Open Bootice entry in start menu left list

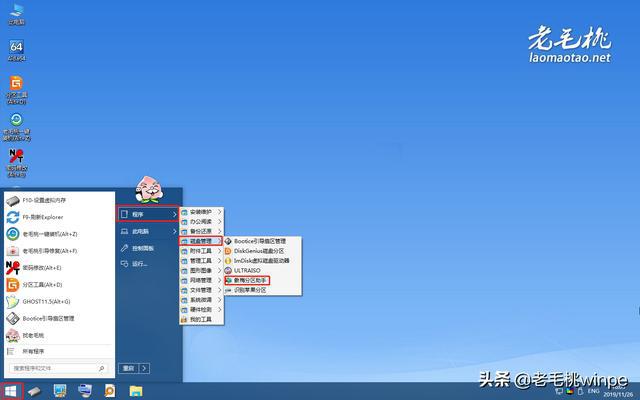[59, 318]
